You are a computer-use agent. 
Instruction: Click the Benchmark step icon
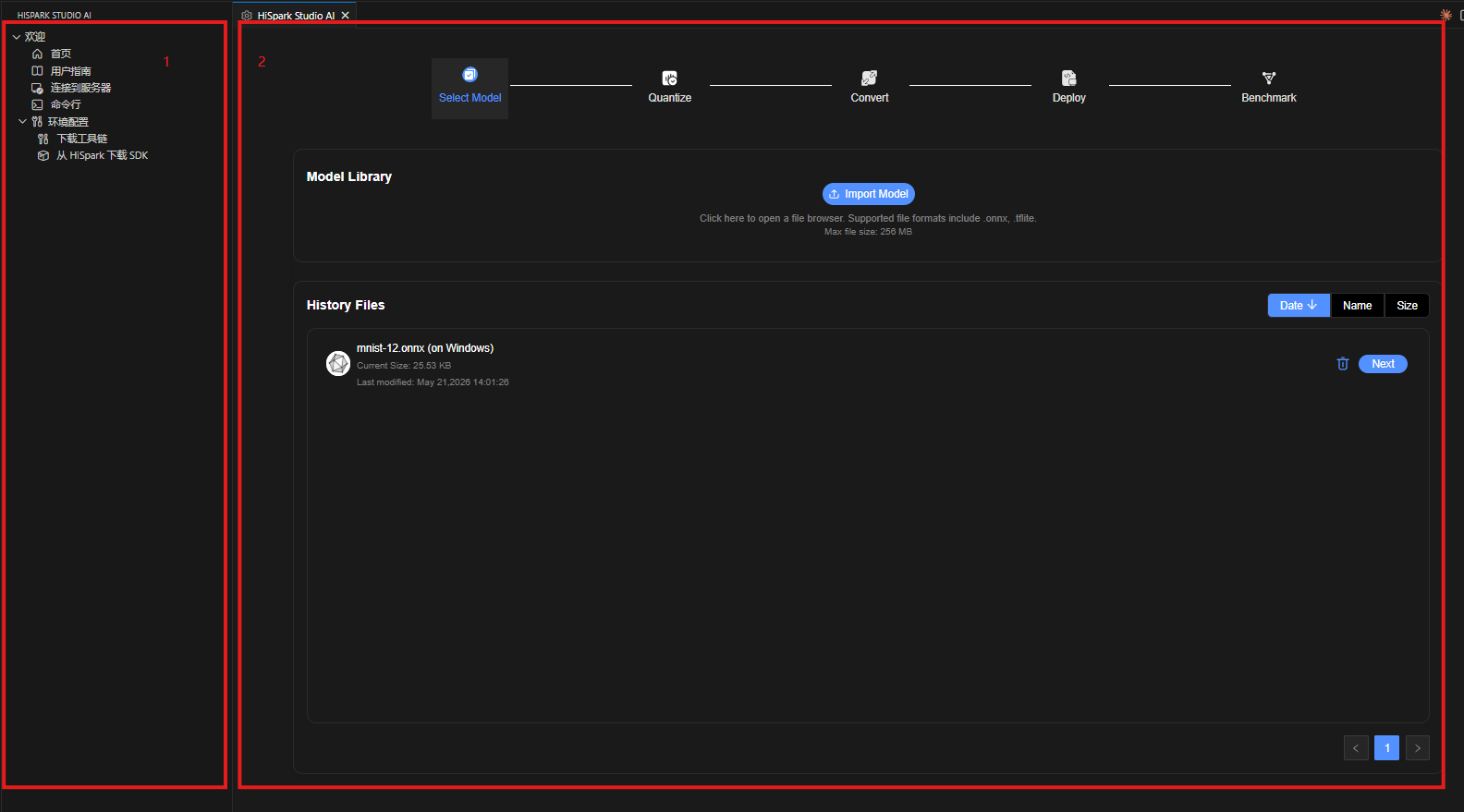(x=1269, y=79)
